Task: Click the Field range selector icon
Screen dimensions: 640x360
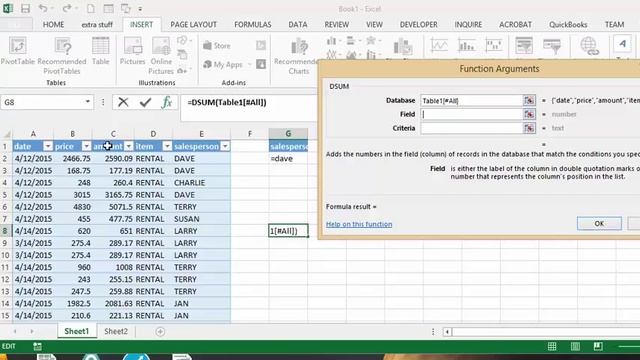Action: [x=529, y=114]
